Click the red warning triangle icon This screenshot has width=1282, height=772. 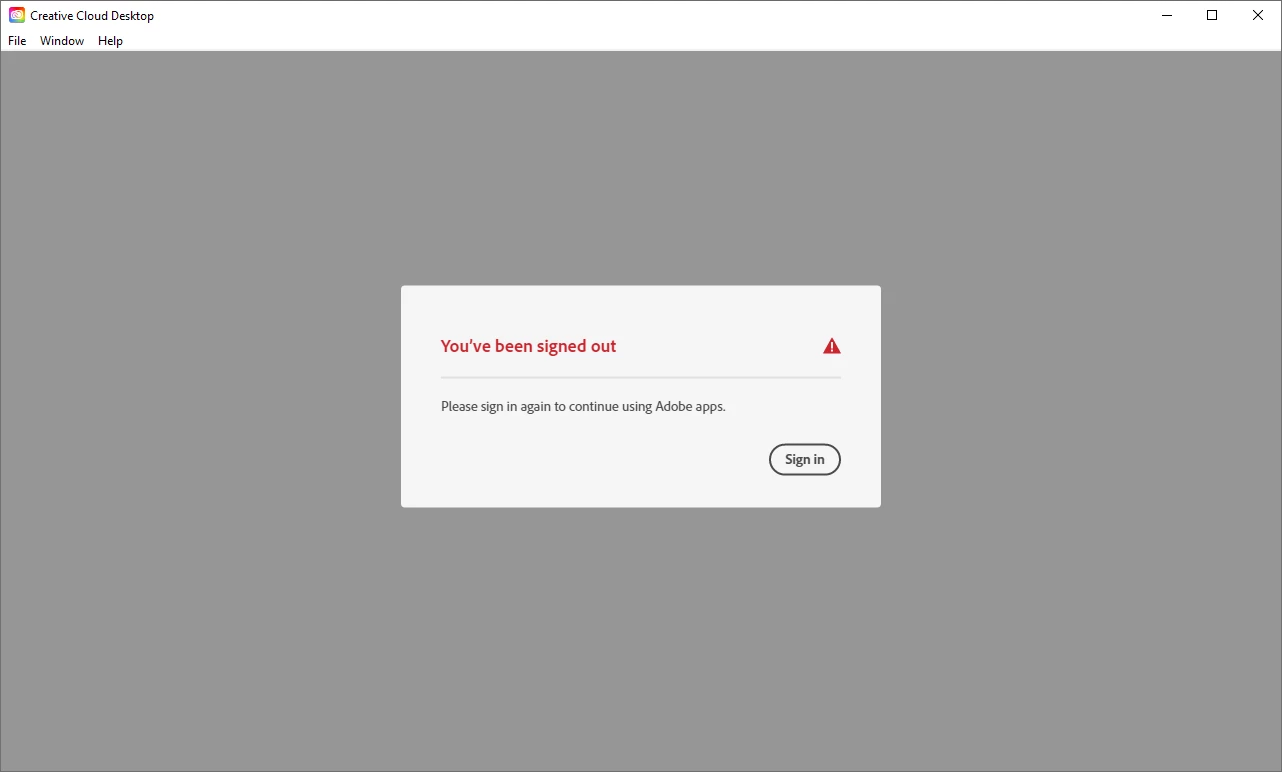[832, 346]
